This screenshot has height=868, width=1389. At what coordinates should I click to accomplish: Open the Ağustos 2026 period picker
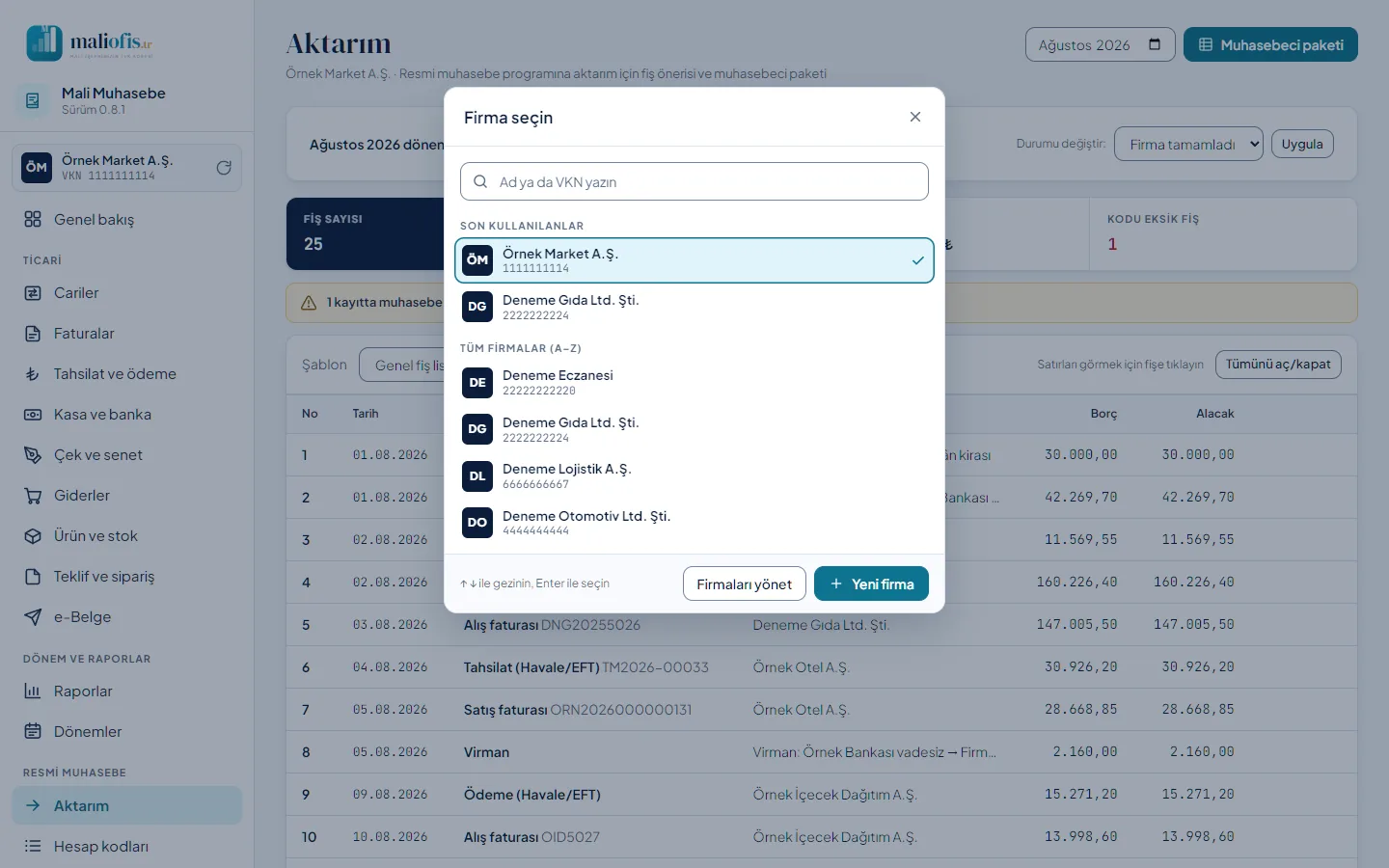point(1100,44)
